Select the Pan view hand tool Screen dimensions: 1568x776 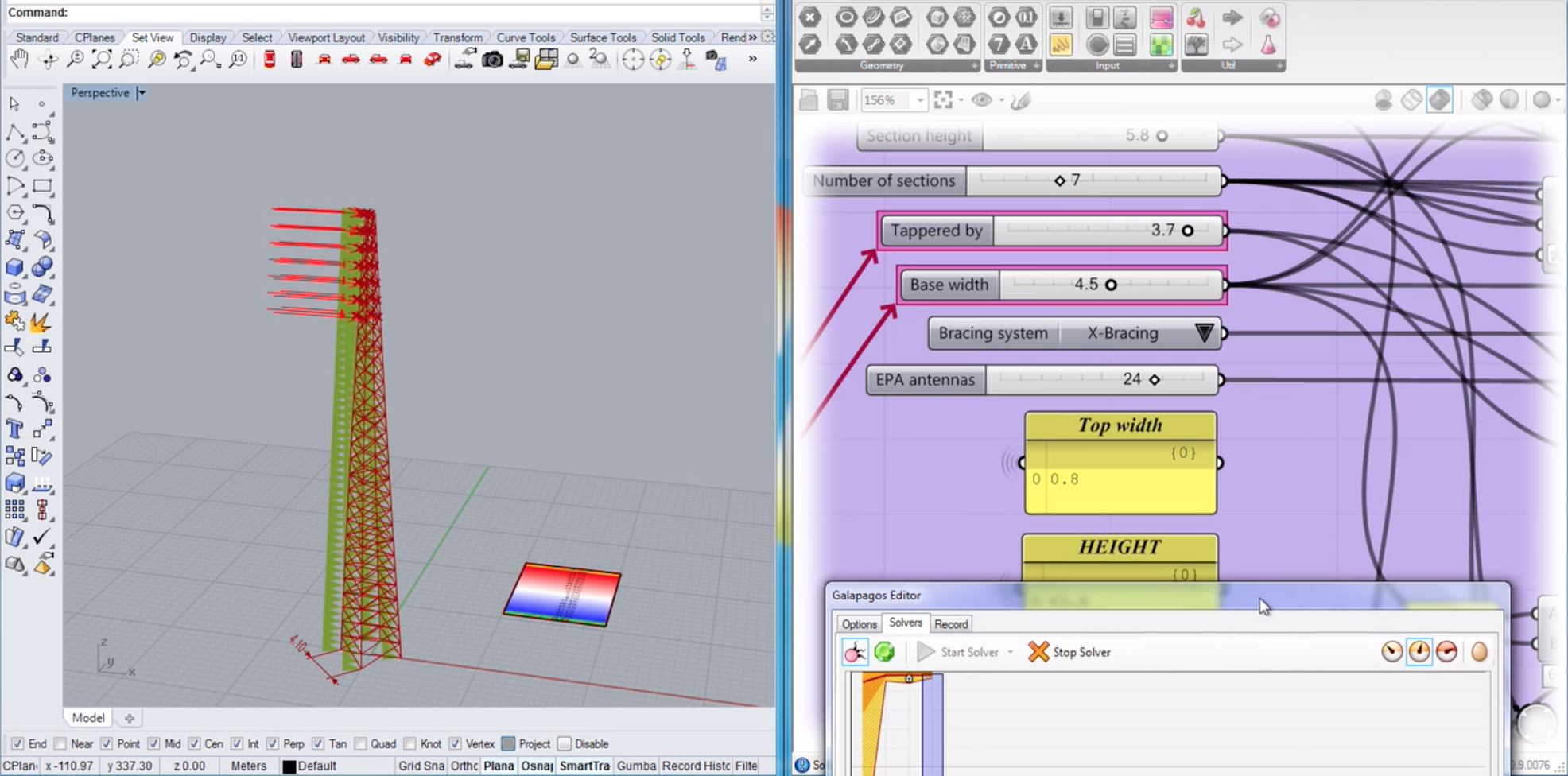(18, 59)
